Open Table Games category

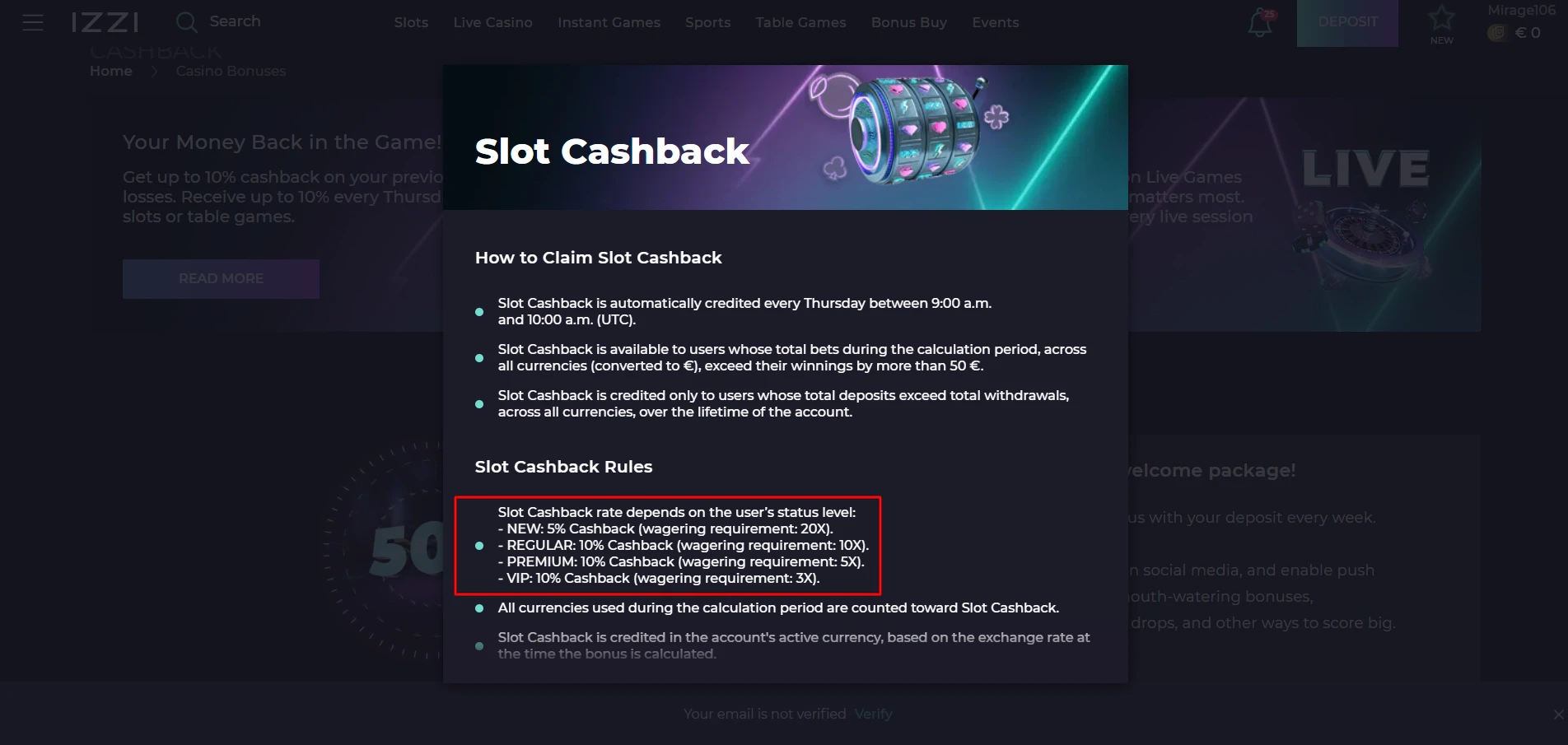[x=800, y=22]
